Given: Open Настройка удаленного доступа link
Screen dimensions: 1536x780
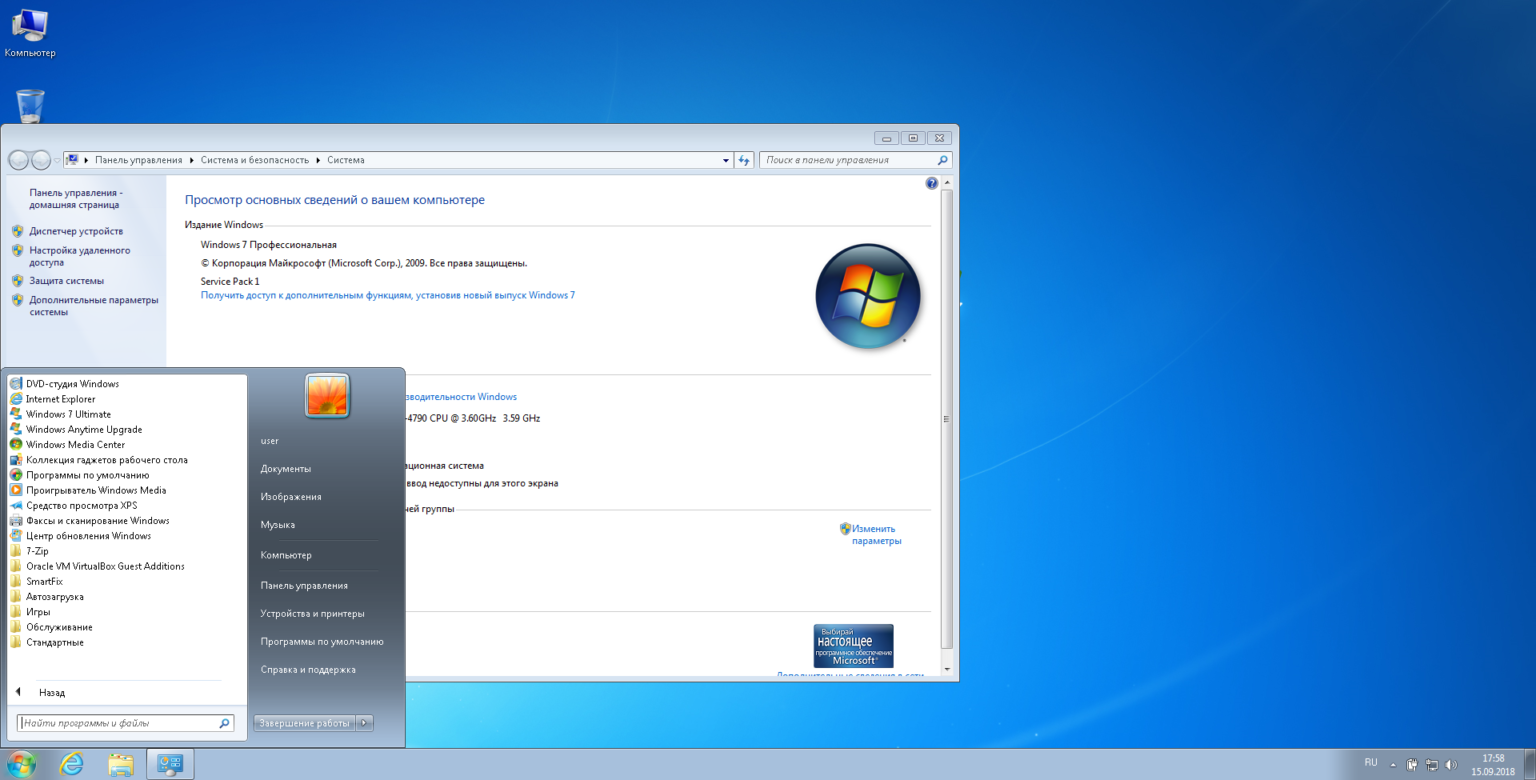Looking at the screenshot, I should 80,256.
